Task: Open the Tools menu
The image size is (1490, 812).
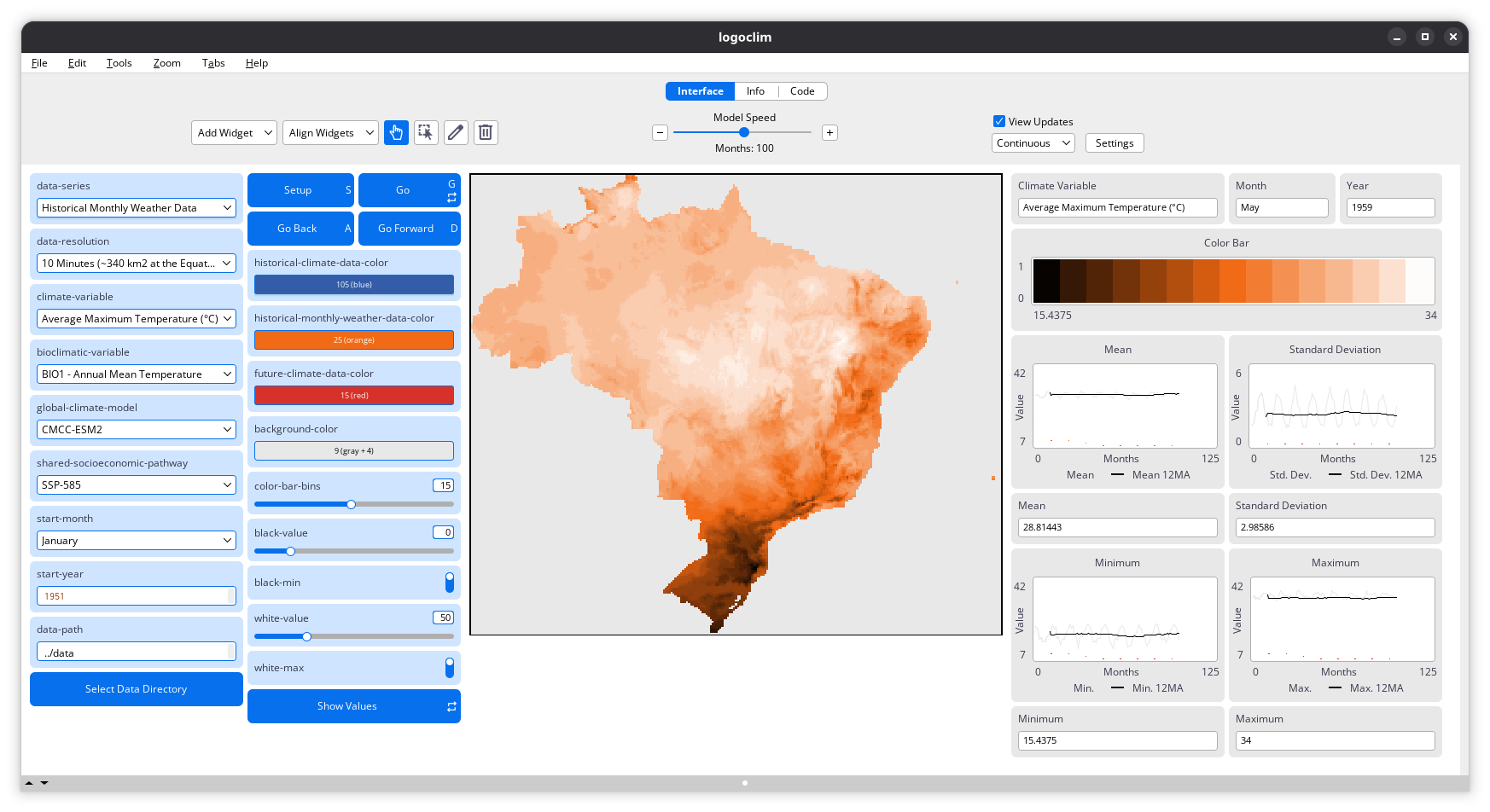Action: (119, 63)
